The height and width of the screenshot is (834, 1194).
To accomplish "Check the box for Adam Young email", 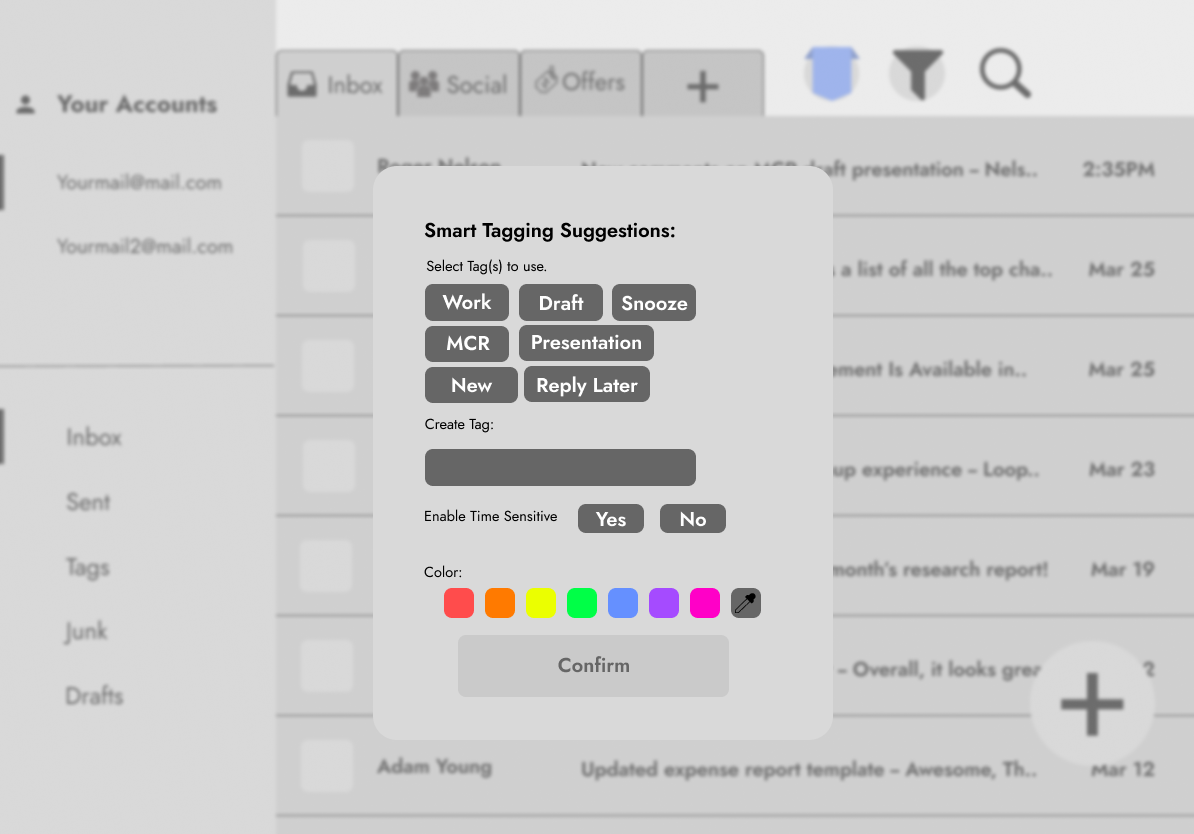I will pyautogui.click(x=327, y=766).
